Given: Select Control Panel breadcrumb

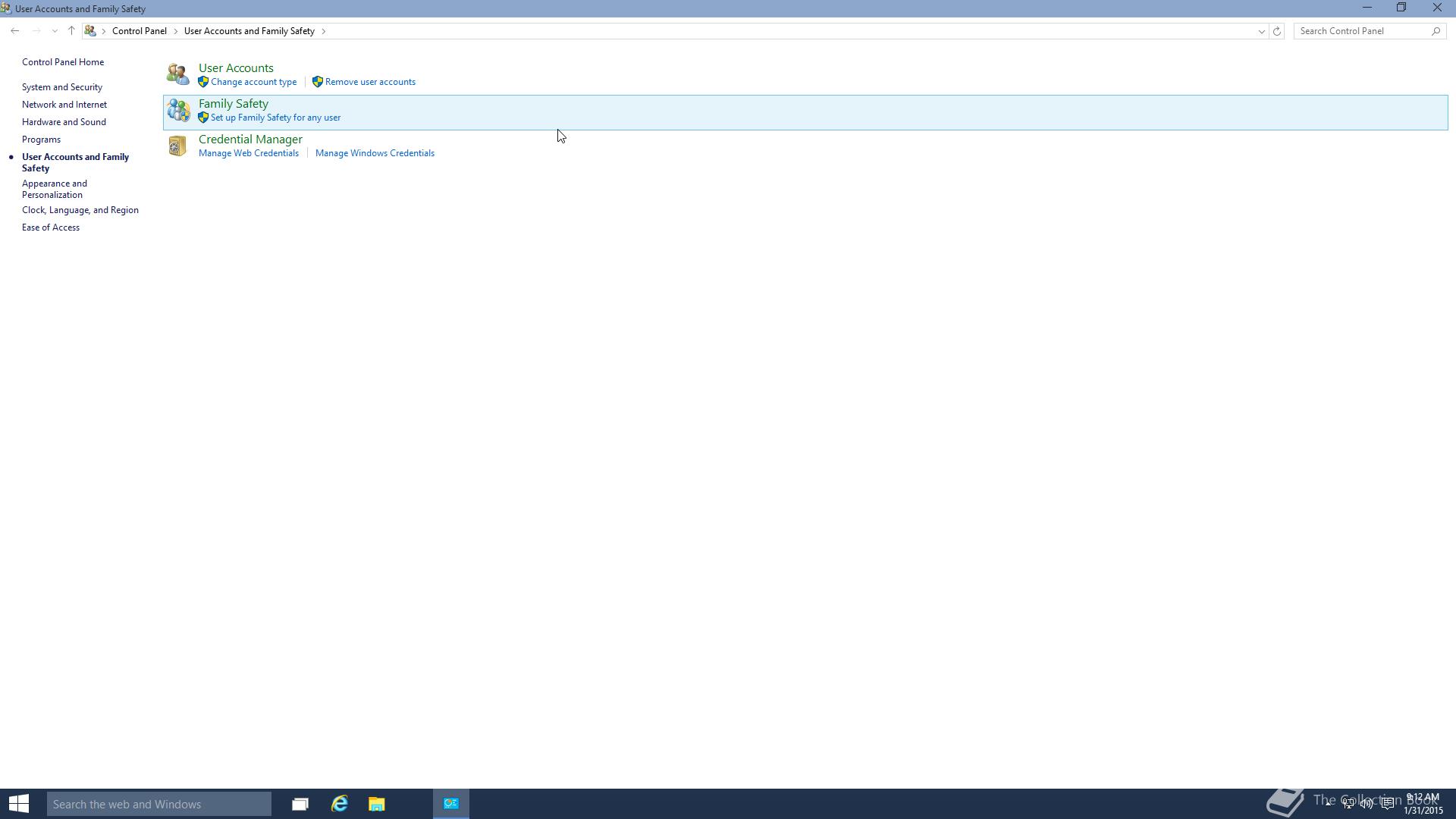Looking at the screenshot, I should 140,31.
